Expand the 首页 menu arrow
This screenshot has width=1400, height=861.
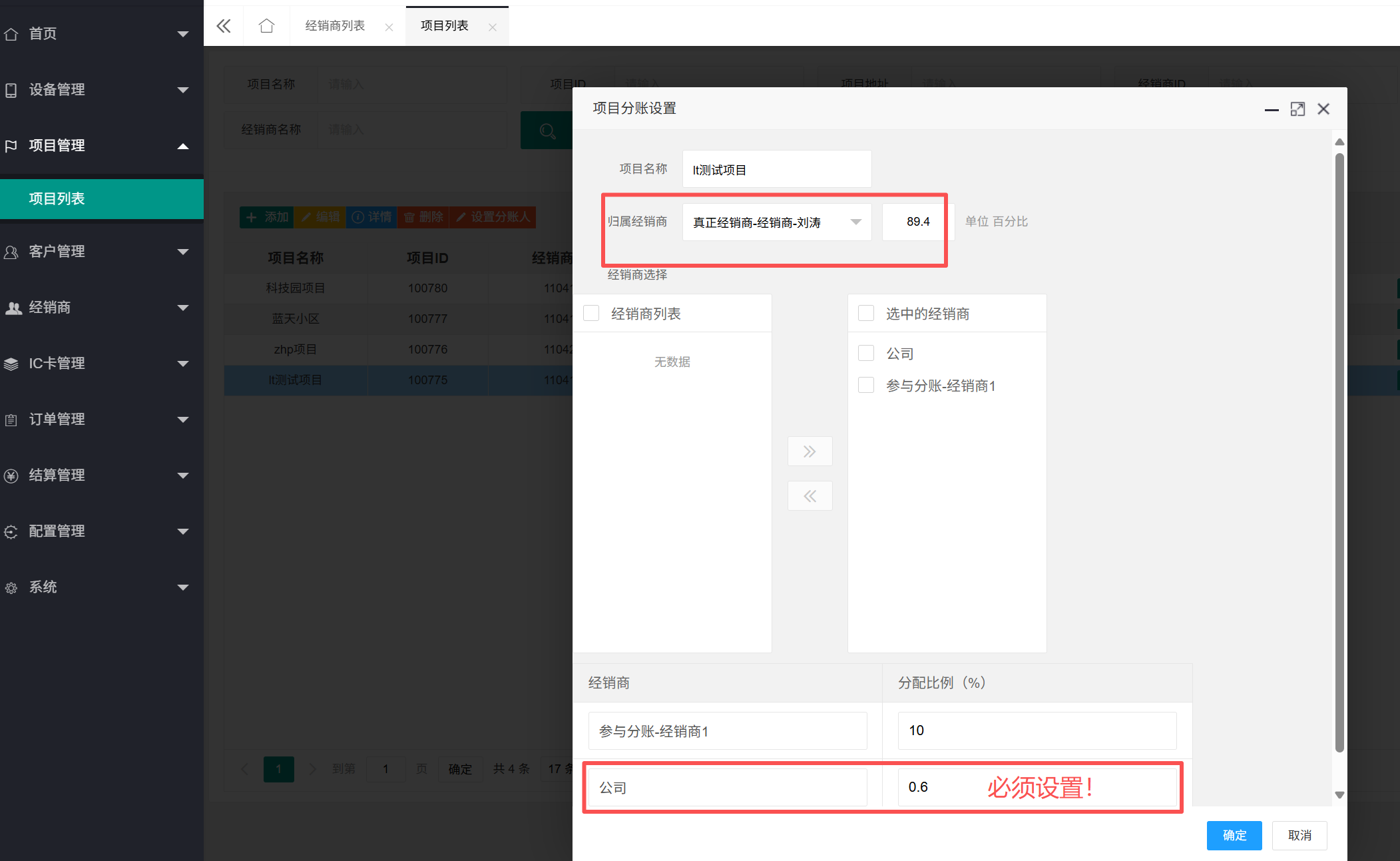point(183,34)
